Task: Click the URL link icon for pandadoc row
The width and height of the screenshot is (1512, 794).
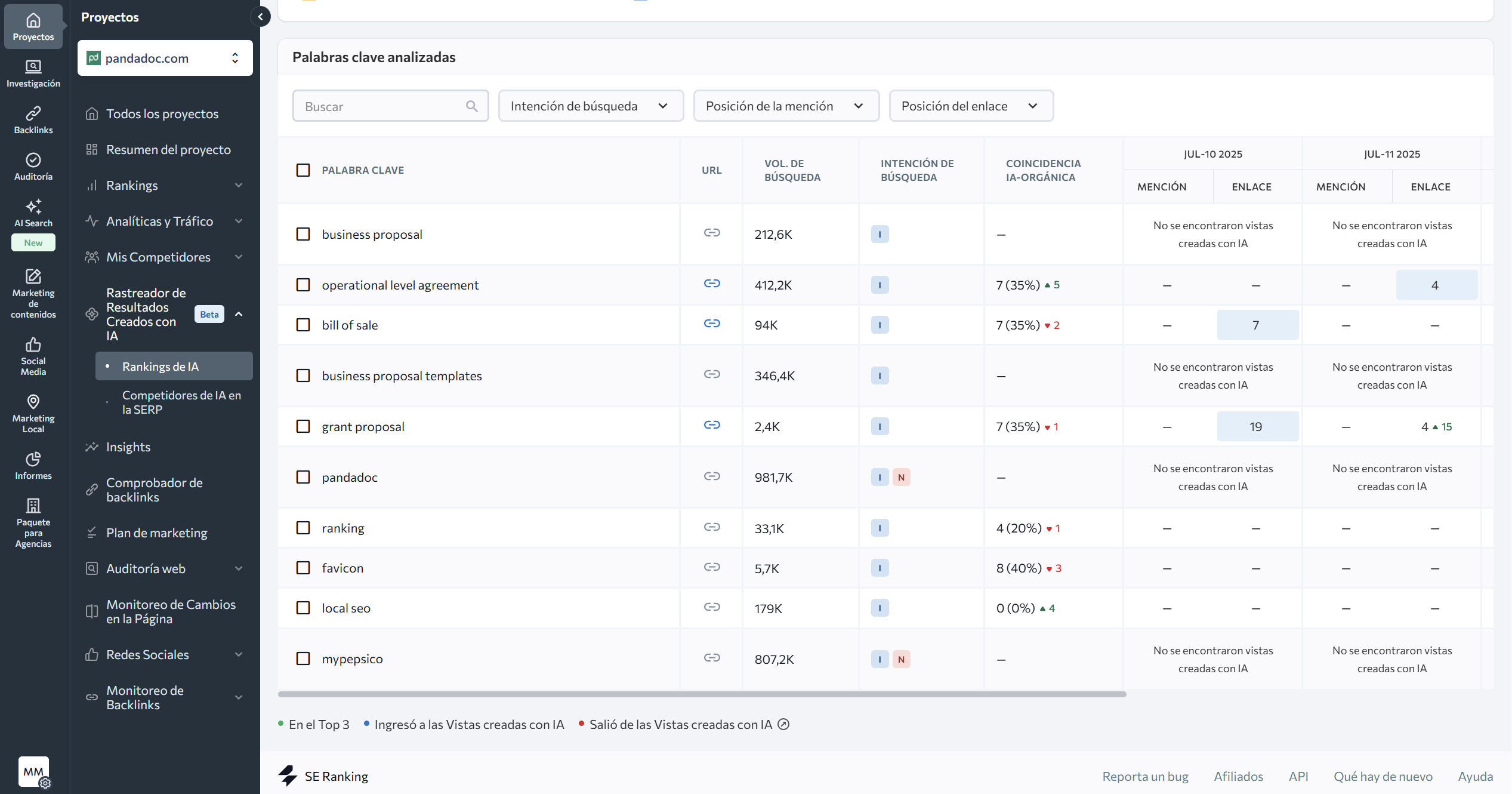Action: click(x=712, y=476)
